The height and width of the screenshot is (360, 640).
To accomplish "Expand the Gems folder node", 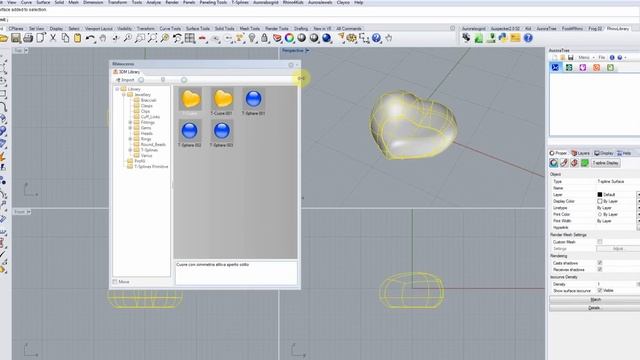I will [130, 128].
